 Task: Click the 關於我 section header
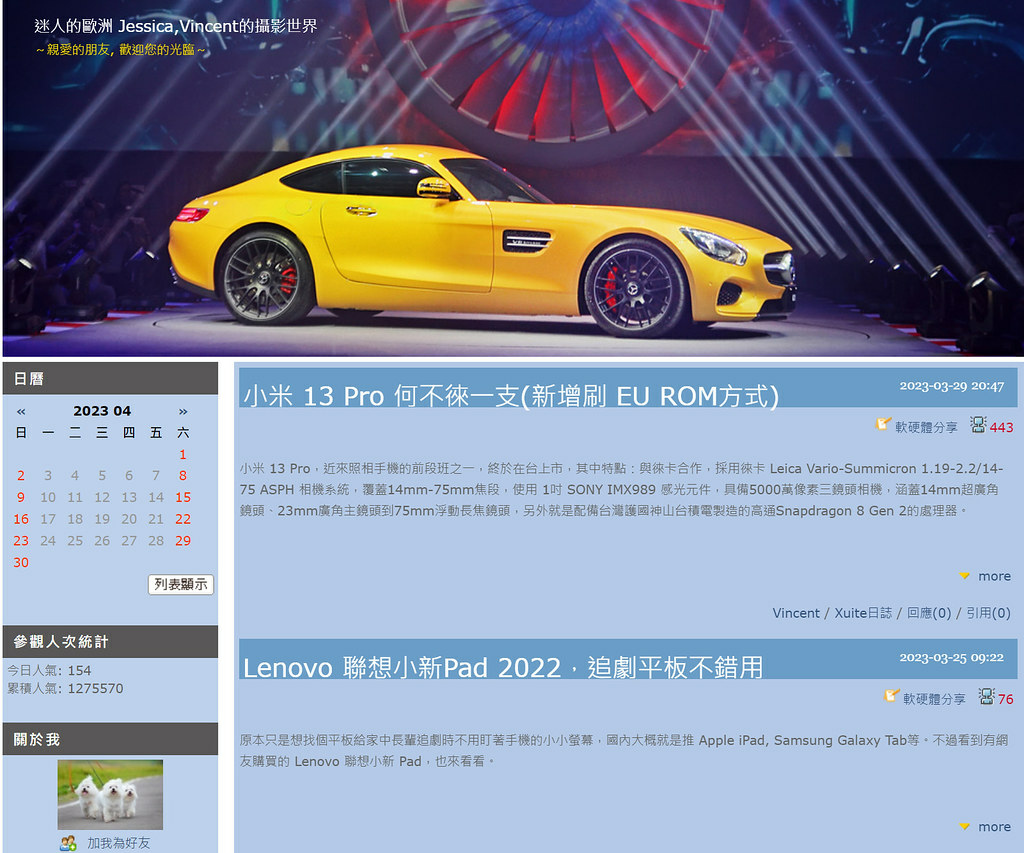110,739
